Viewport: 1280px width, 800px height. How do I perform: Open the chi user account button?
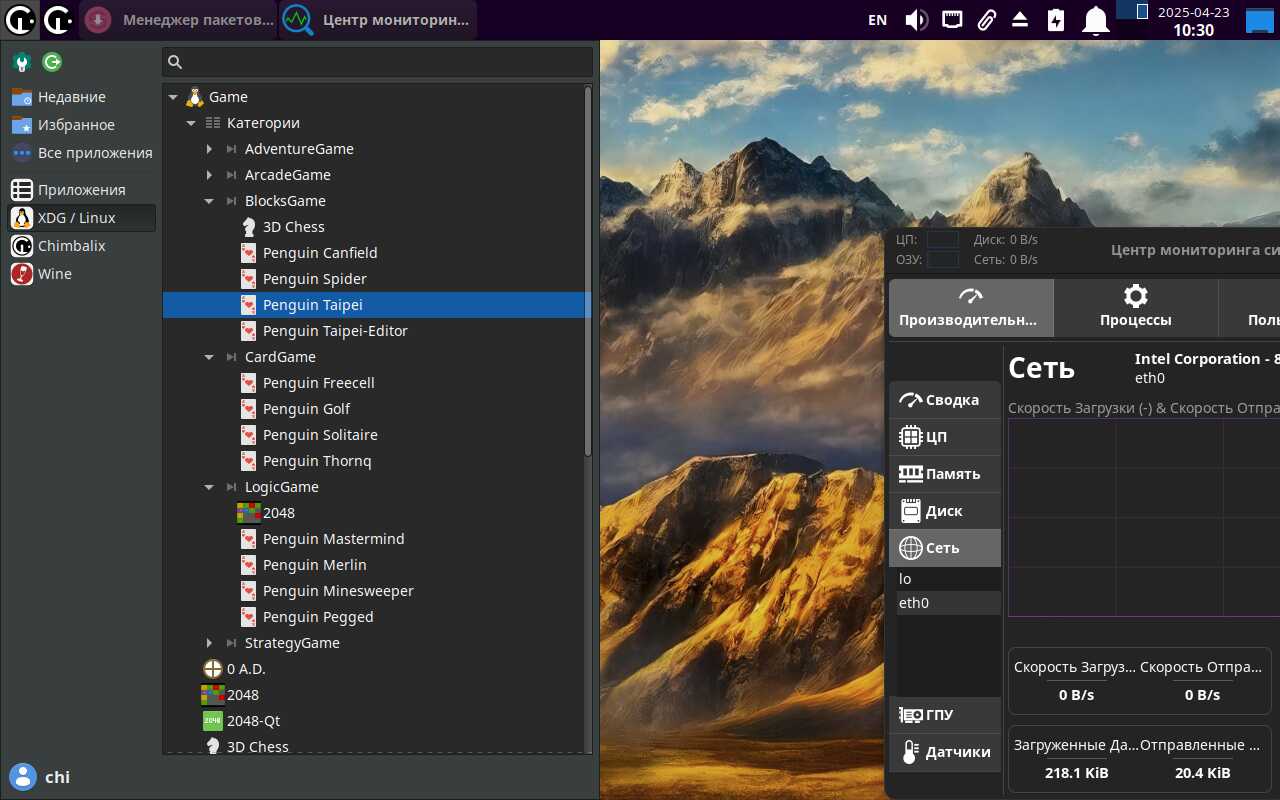[x=40, y=777]
